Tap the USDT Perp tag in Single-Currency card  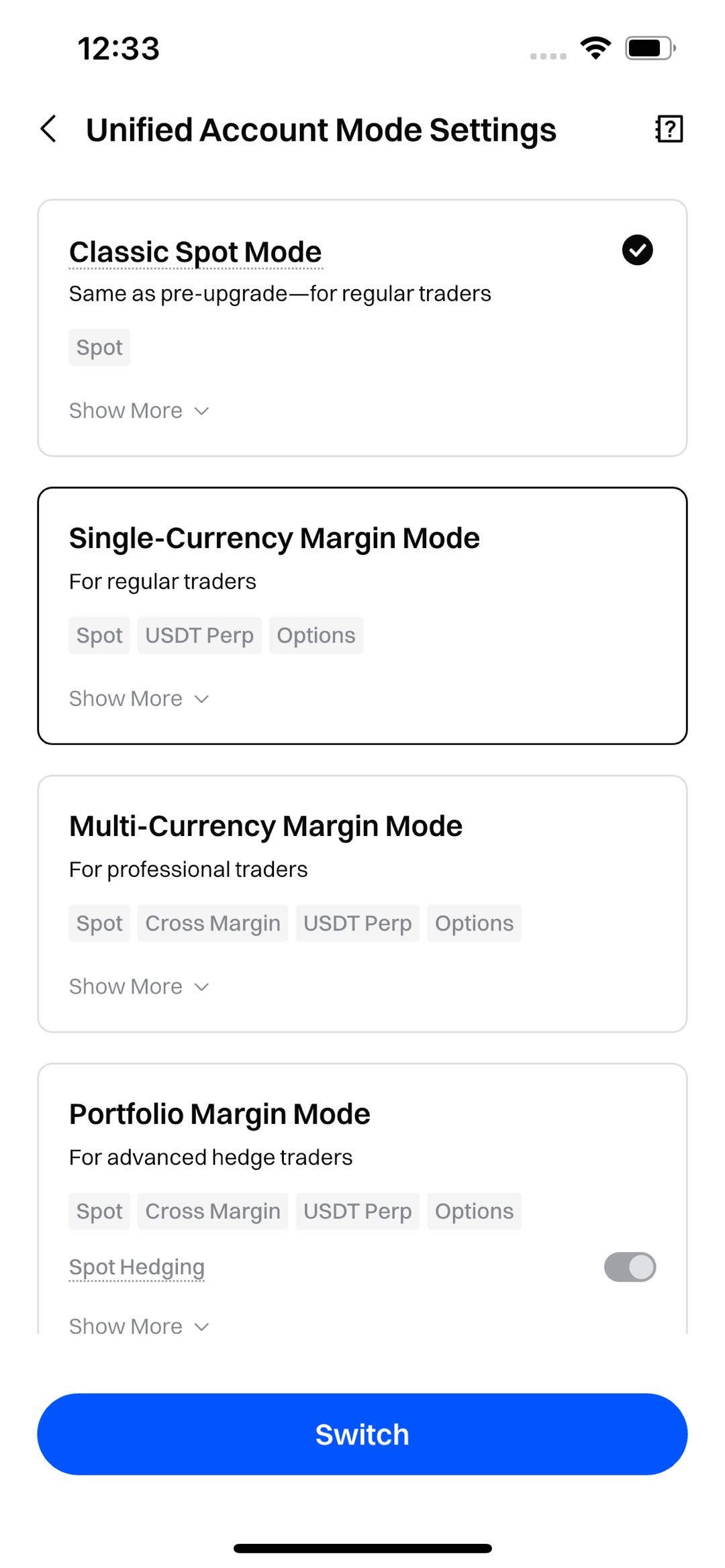coord(199,635)
